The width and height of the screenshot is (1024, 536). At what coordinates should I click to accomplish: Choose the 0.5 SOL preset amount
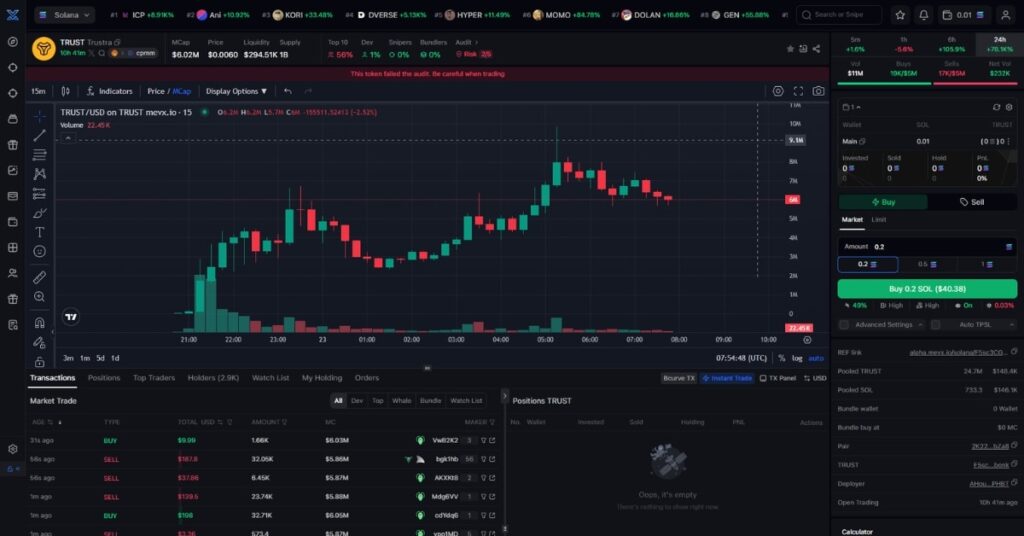[x=927, y=264]
